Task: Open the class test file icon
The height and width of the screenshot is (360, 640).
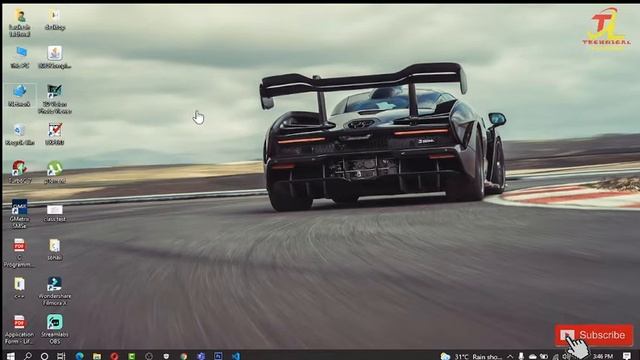Action: (55, 213)
